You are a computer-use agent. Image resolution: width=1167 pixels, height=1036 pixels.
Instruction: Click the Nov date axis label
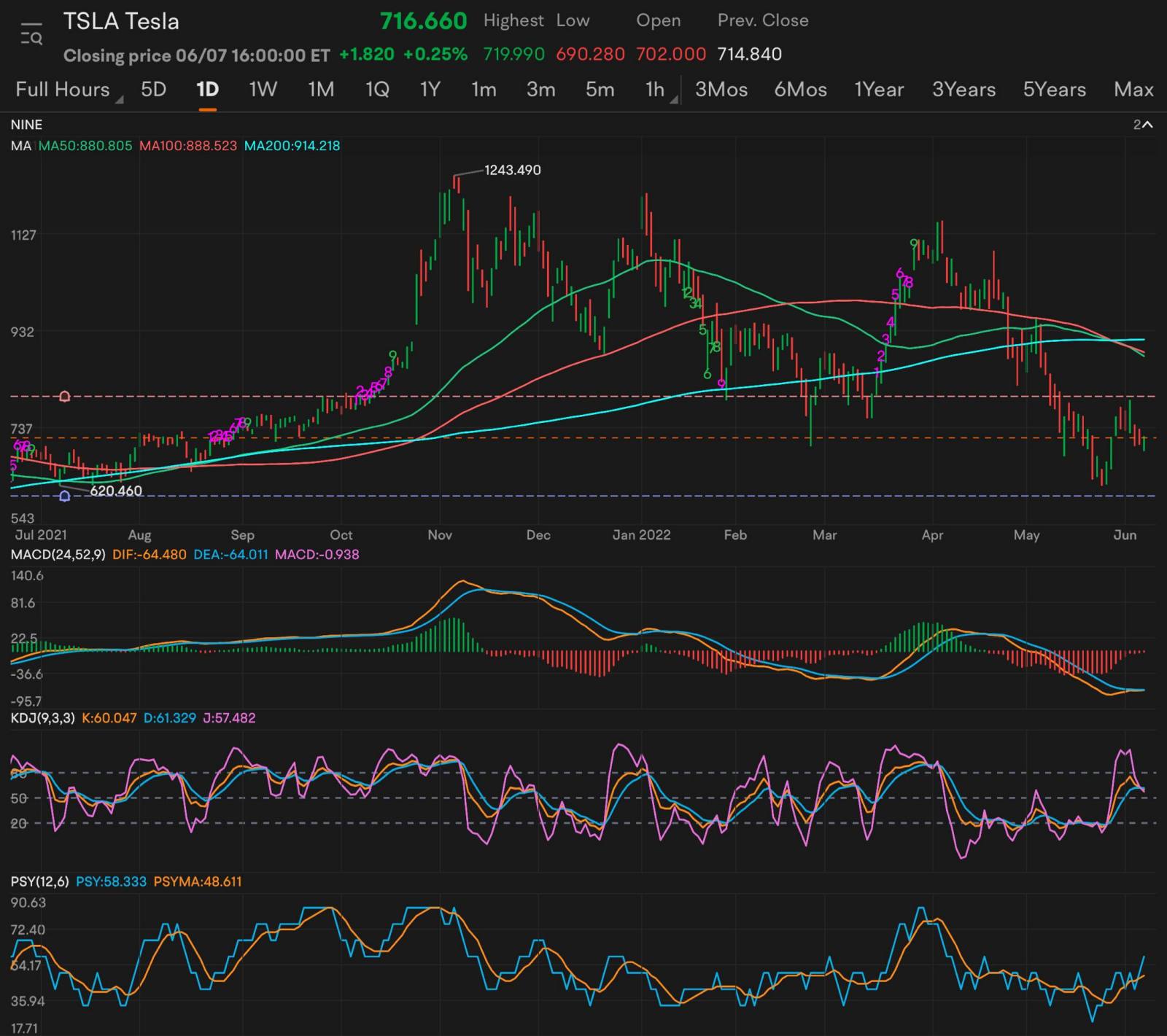click(440, 535)
